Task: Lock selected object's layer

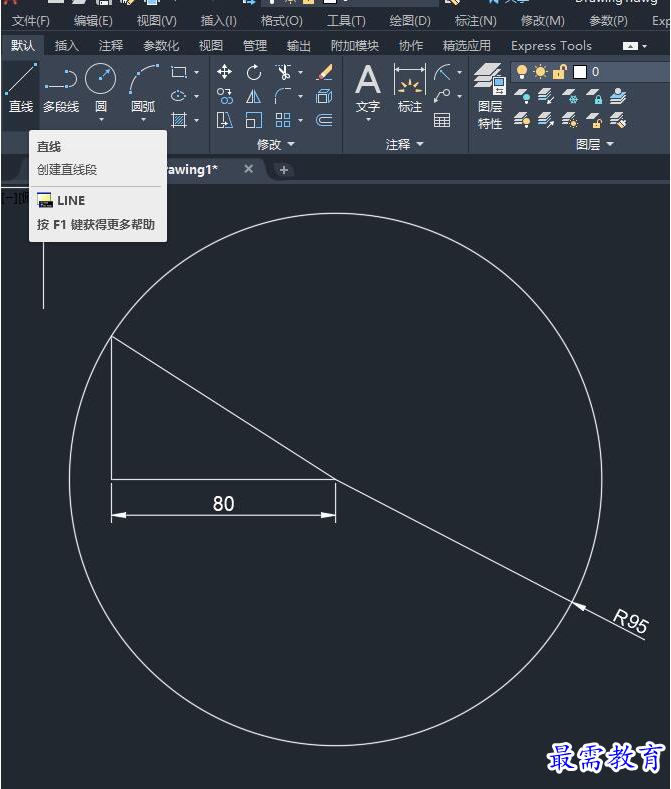Action: [x=594, y=96]
